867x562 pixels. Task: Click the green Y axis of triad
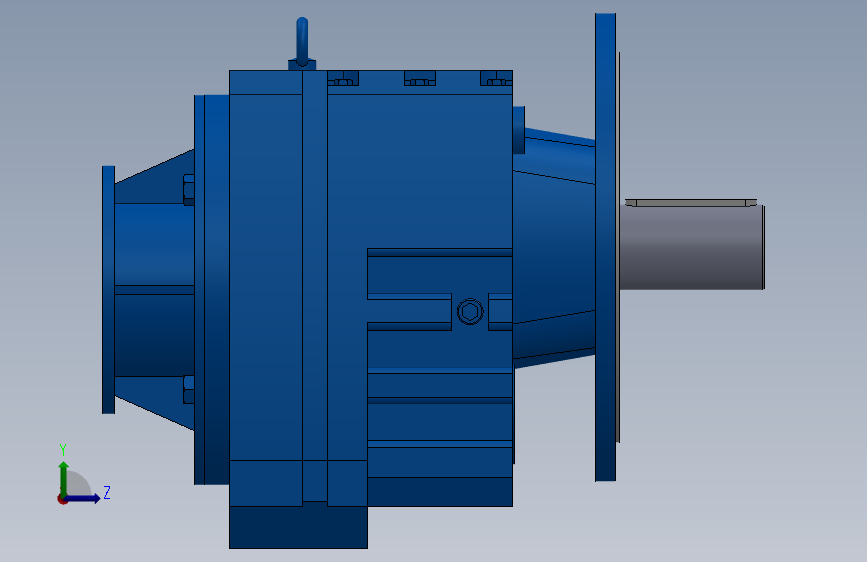pos(64,479)
